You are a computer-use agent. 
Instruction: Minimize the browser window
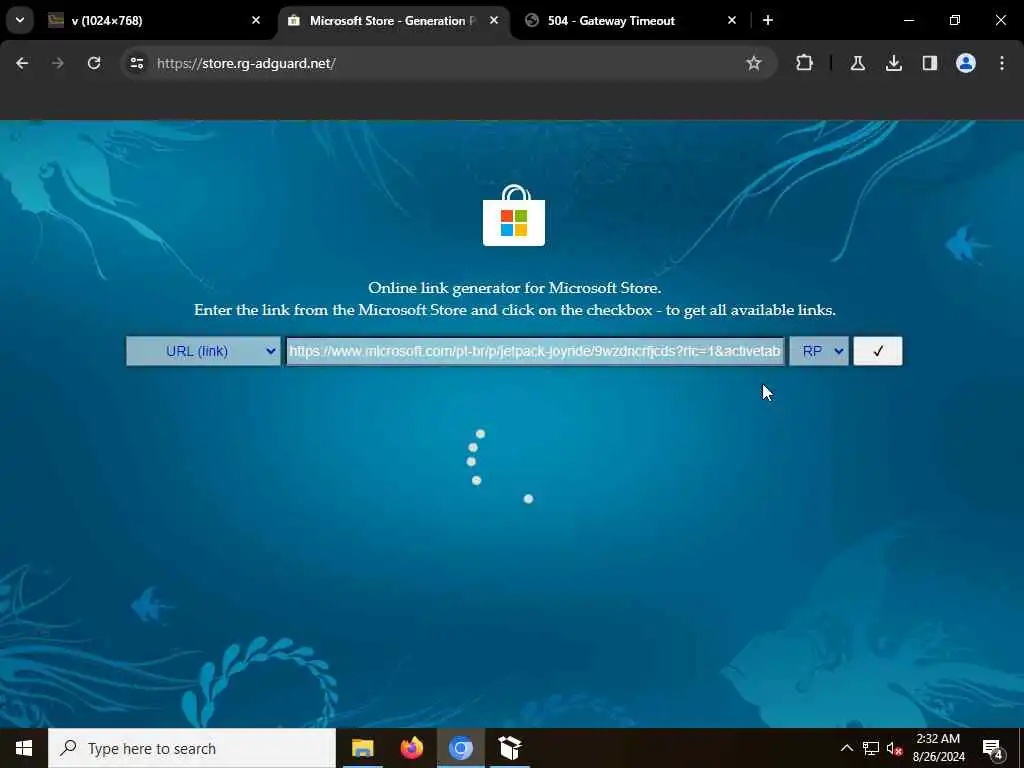coord(909,20)
